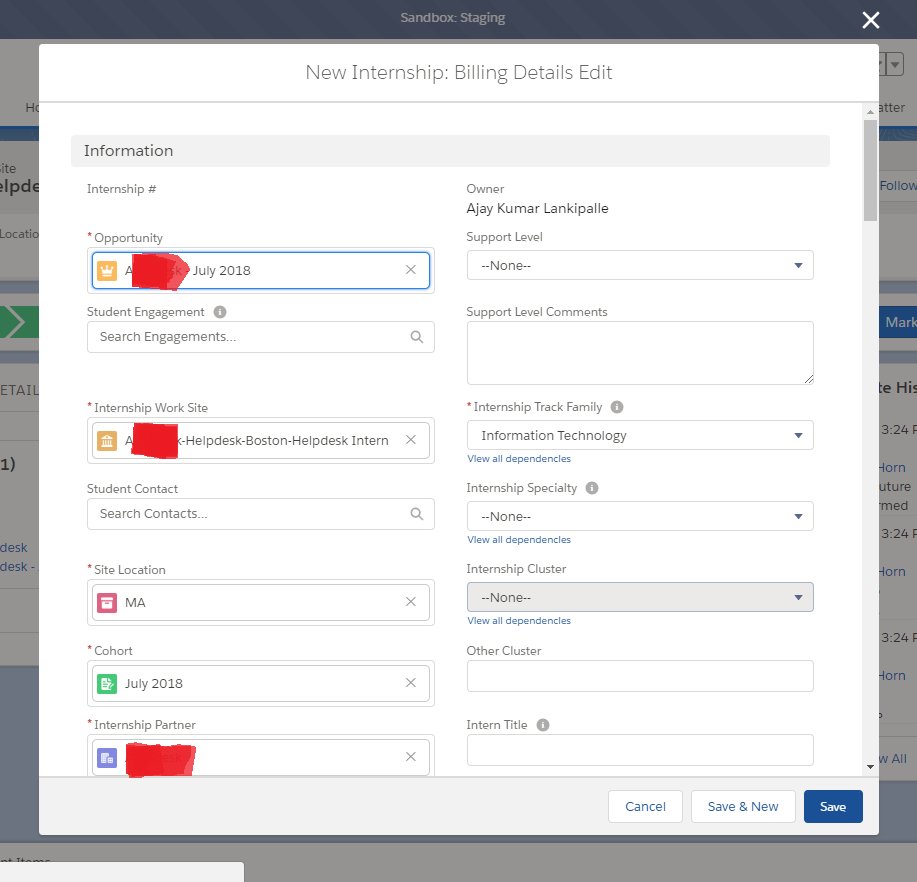917x882 pixels.
Task: Click the Search Contacts input field
Action: [x=260, y=514]
